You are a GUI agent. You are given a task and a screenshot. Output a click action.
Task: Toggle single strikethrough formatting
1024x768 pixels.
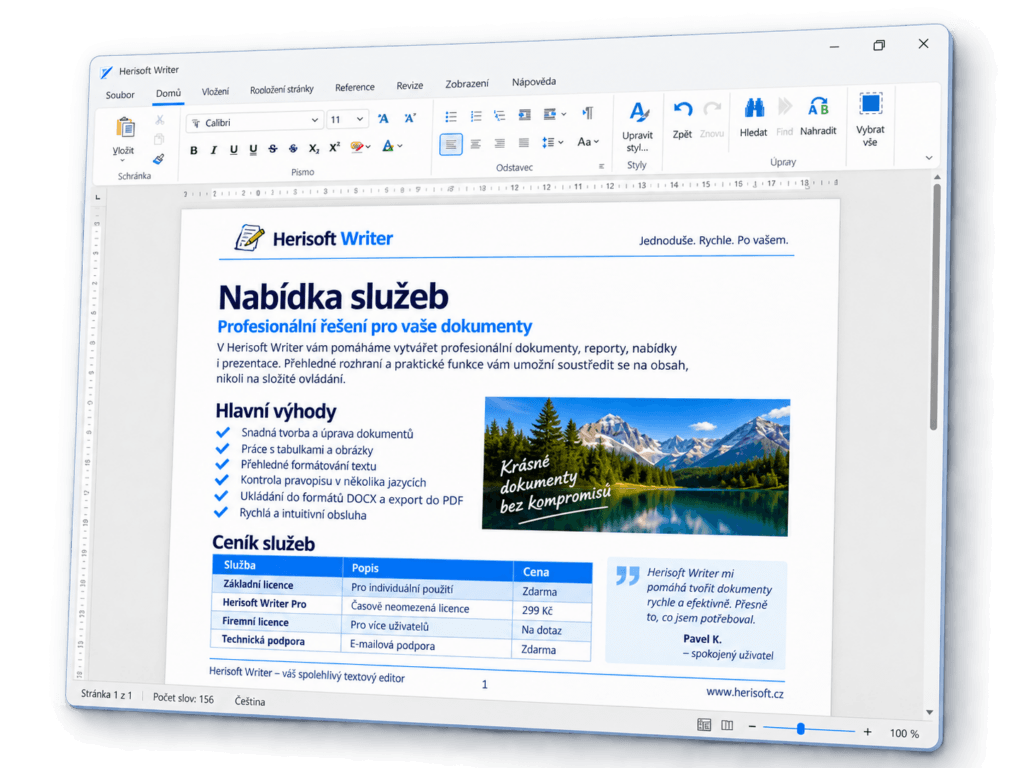tap(273, 149)
